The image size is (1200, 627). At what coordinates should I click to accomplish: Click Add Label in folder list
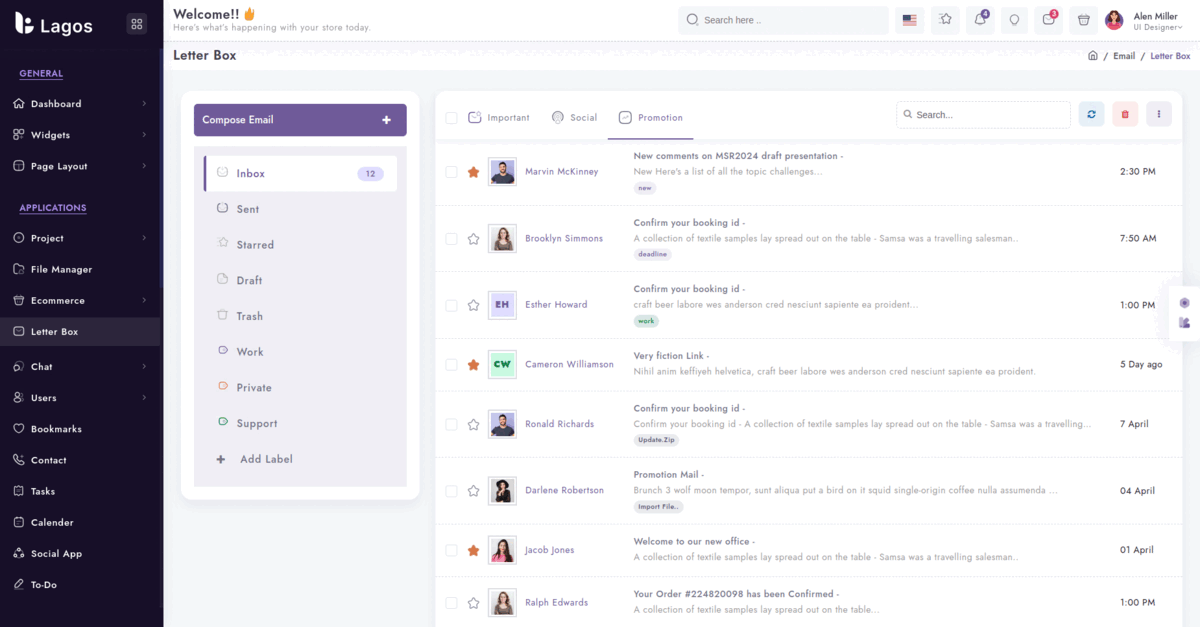[266, 459]
